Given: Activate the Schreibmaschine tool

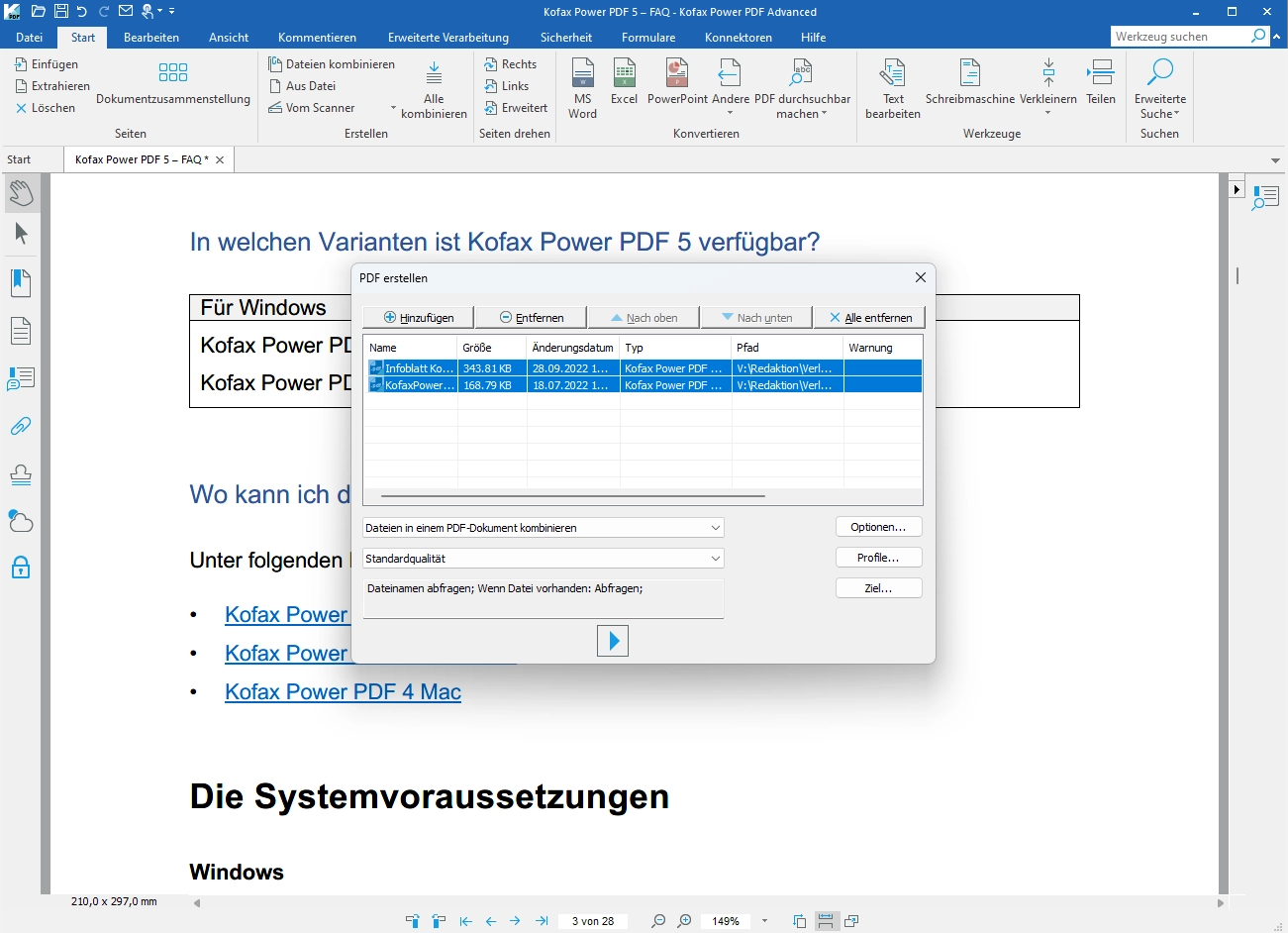Looking at the screenshot, I should click(x=970, y=81).
